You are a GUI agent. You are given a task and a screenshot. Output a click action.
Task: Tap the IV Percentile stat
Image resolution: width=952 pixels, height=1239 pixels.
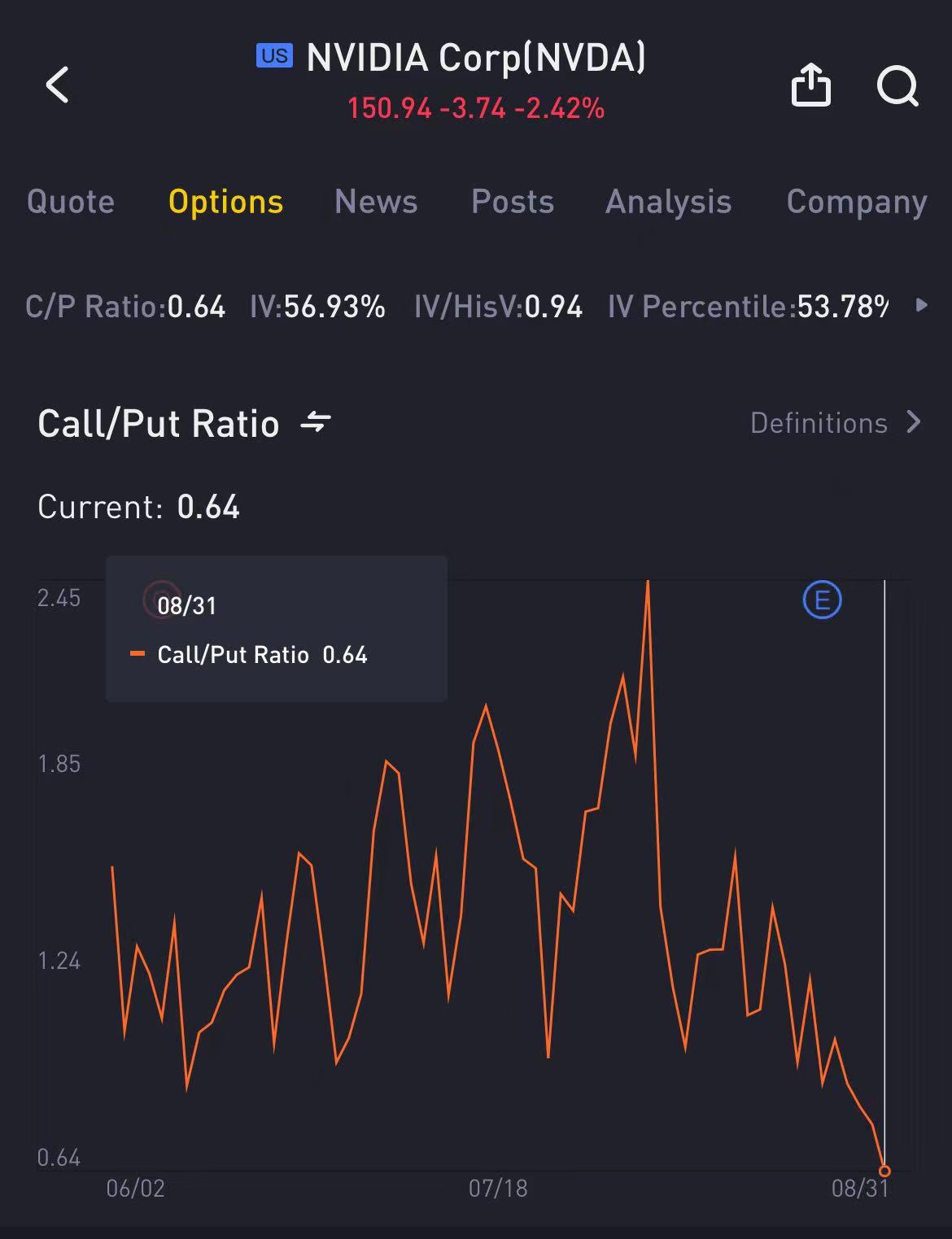(x=747, y=307)
